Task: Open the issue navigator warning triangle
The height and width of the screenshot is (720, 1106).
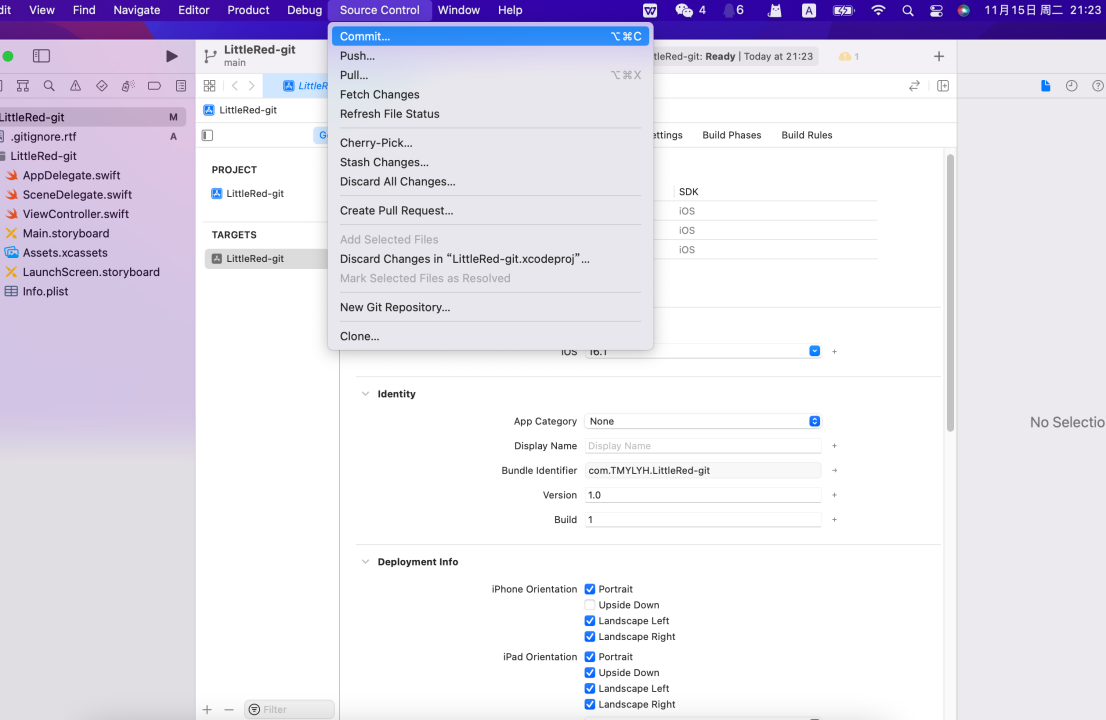Action: 75,86
